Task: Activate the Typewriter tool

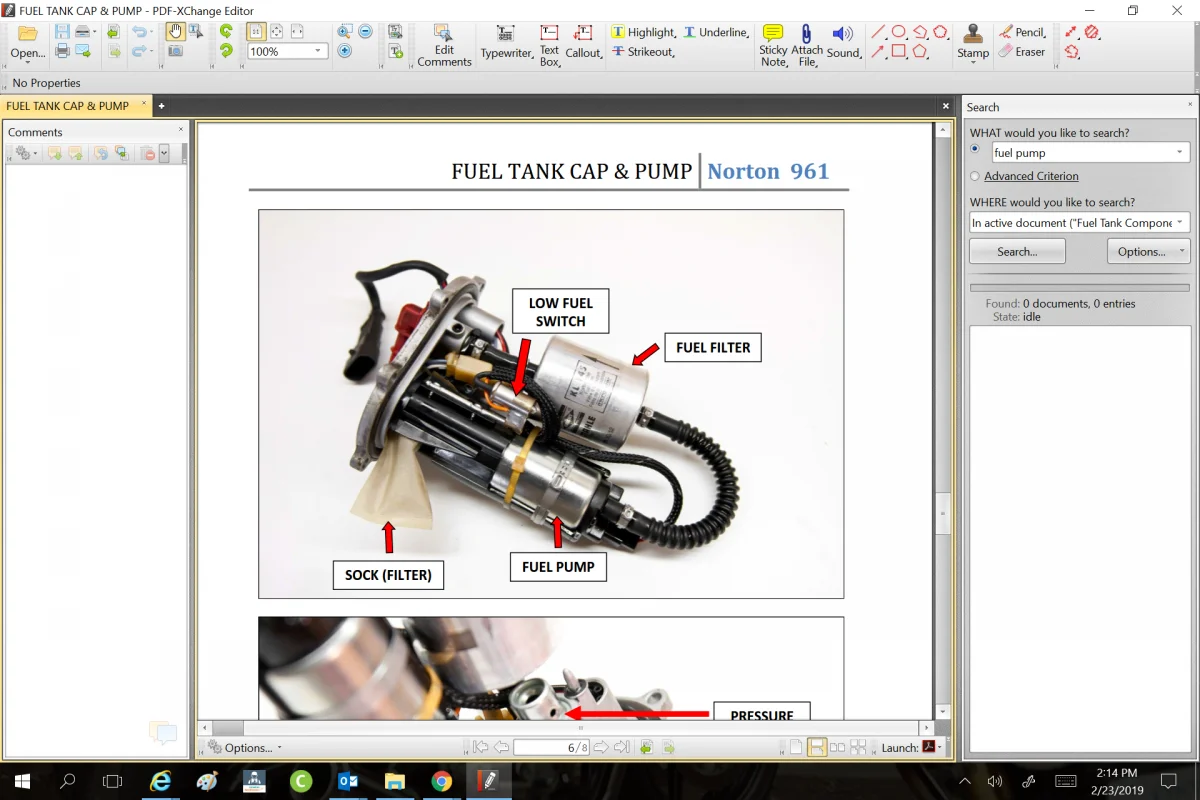Action: 506,44
